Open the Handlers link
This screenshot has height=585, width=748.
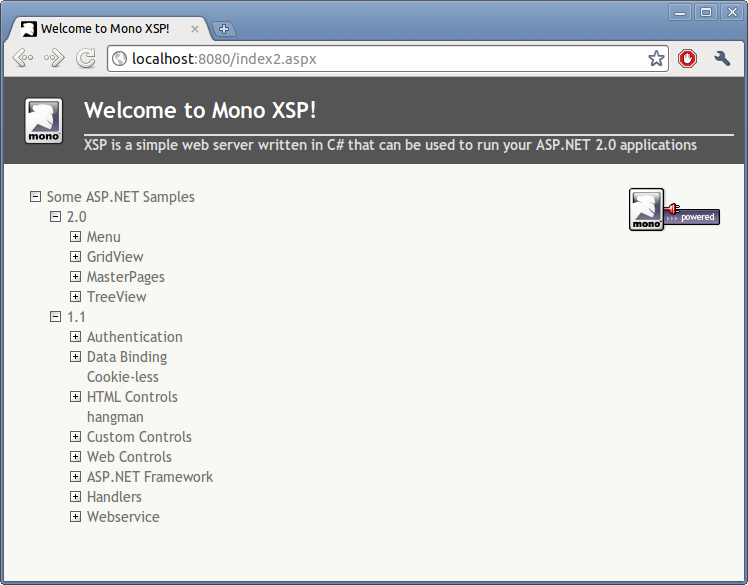(114, 497)
